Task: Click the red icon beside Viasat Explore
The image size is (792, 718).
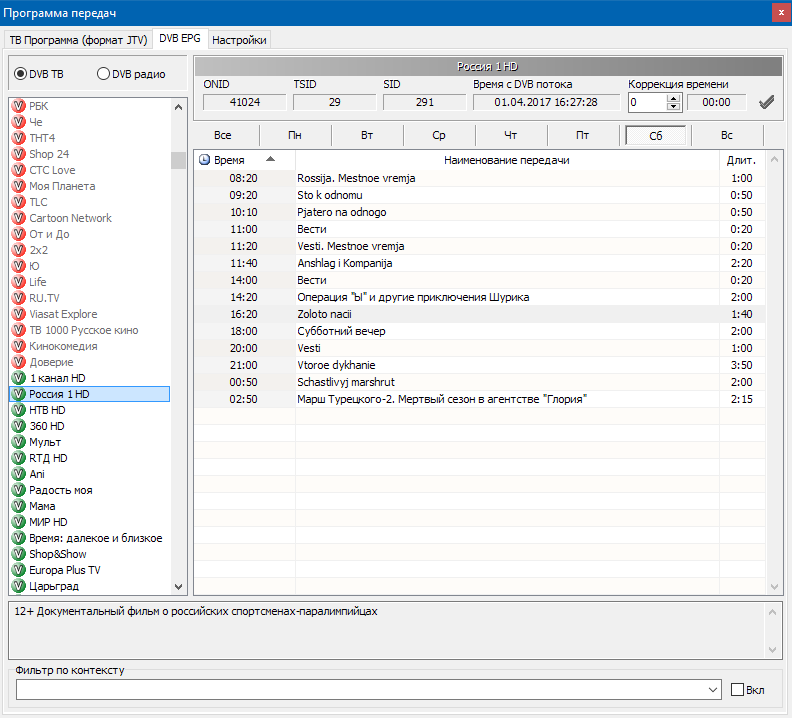Action: pyautogui.click(x=18, y=314)
